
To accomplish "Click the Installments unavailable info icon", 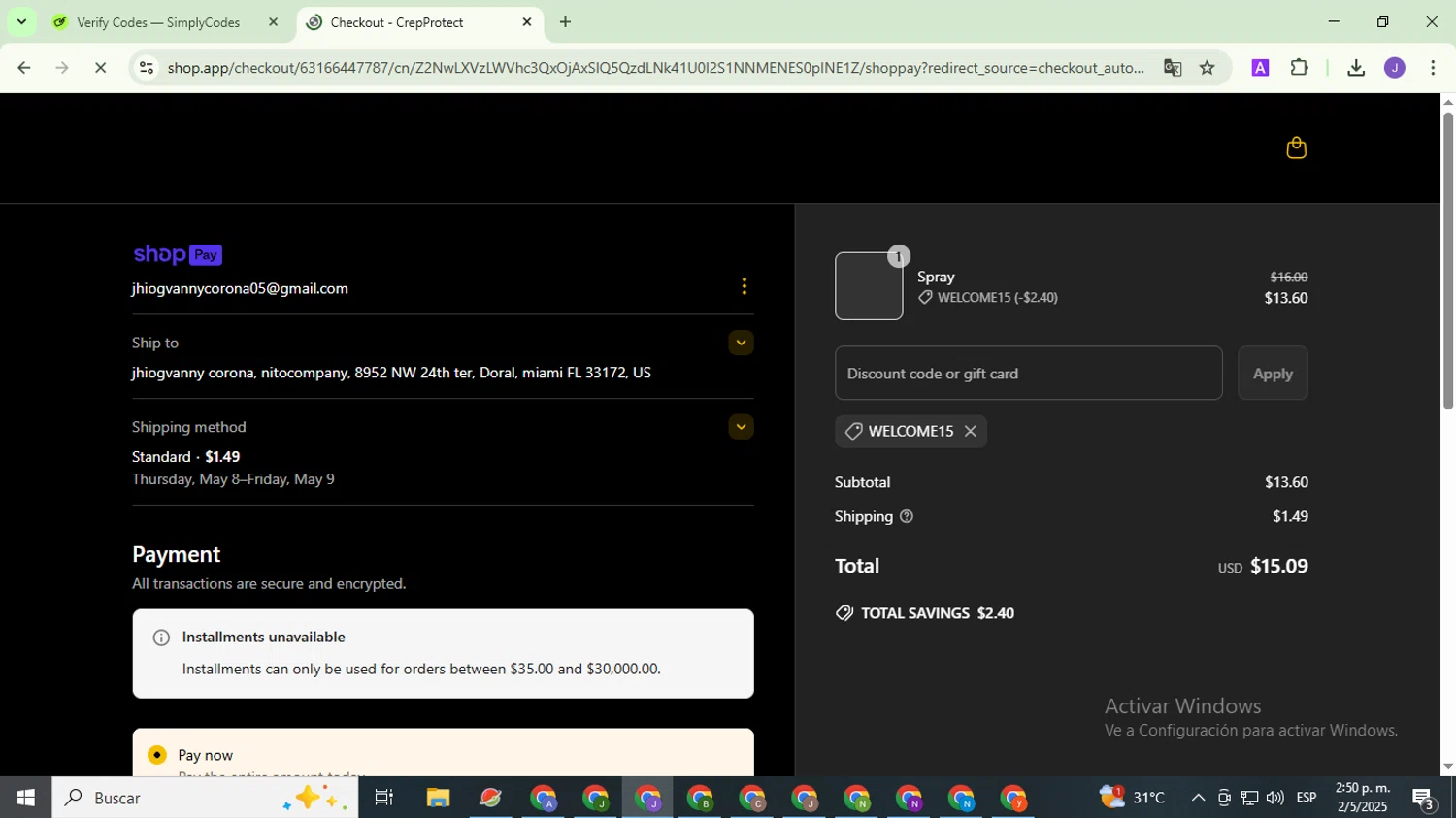I will (161, 638).
